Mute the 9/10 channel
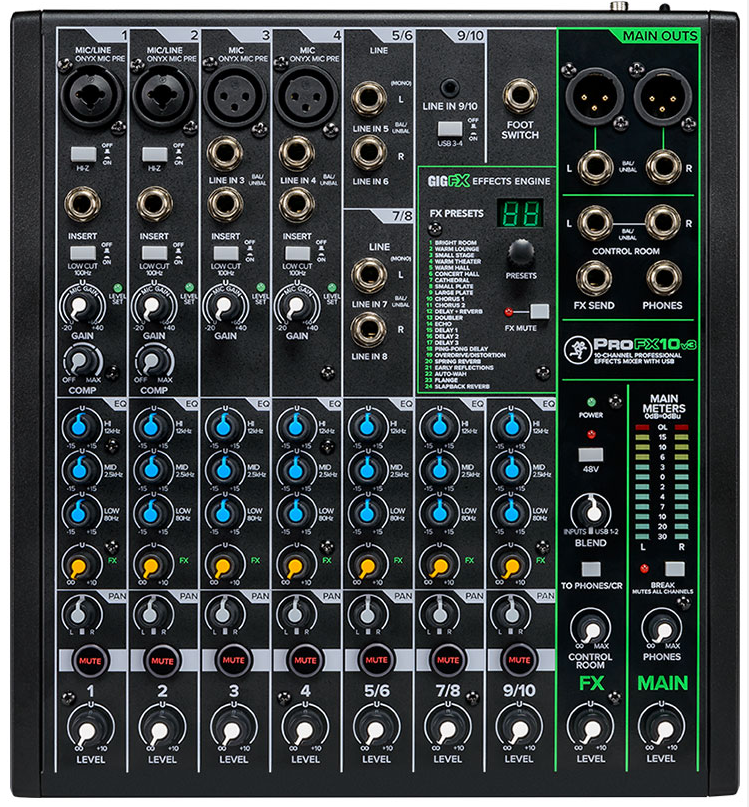 pyautogui.click(x=519, y=660)
